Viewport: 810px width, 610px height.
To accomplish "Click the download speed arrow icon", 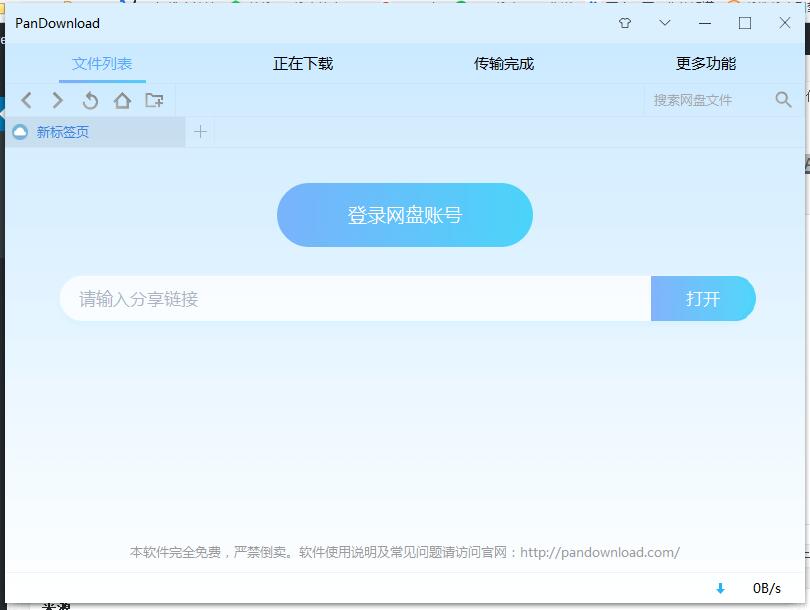I will point(720,588).
